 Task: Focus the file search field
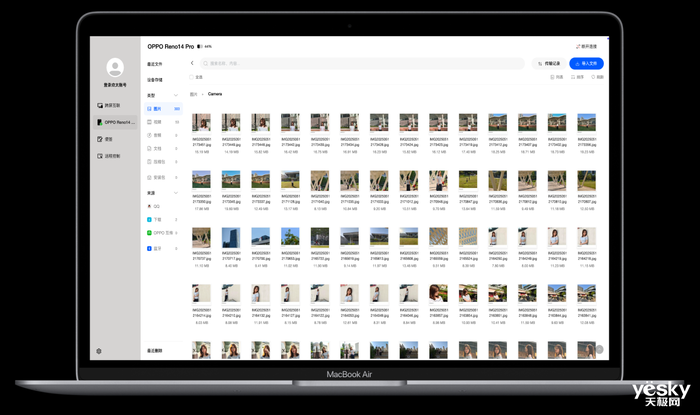coord(362,63)
